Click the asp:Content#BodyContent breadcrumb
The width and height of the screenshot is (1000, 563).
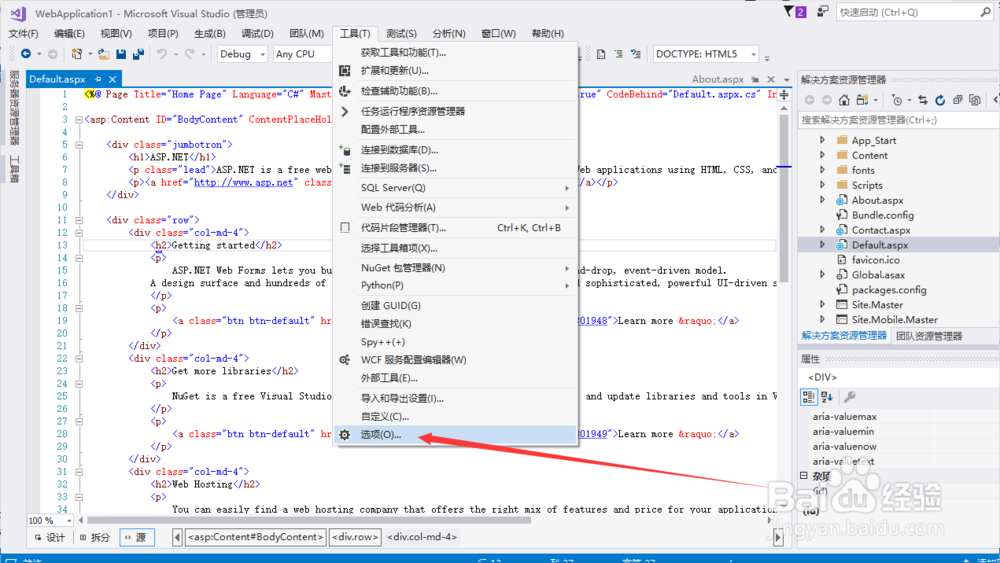(x=255, y=537)
